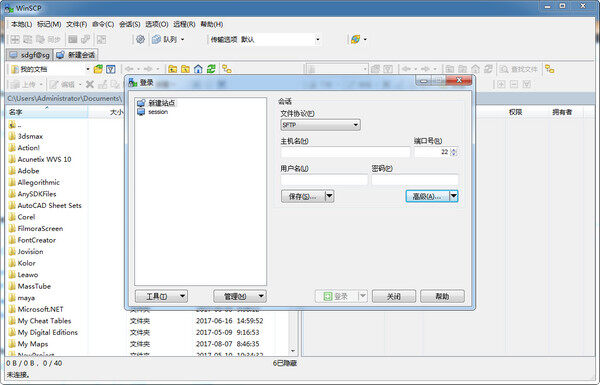Image resolution: width=600 pixels, height=385 pixels.
Task: Expand the arrow next to 高级 button
Action: (x=454, y=196)
